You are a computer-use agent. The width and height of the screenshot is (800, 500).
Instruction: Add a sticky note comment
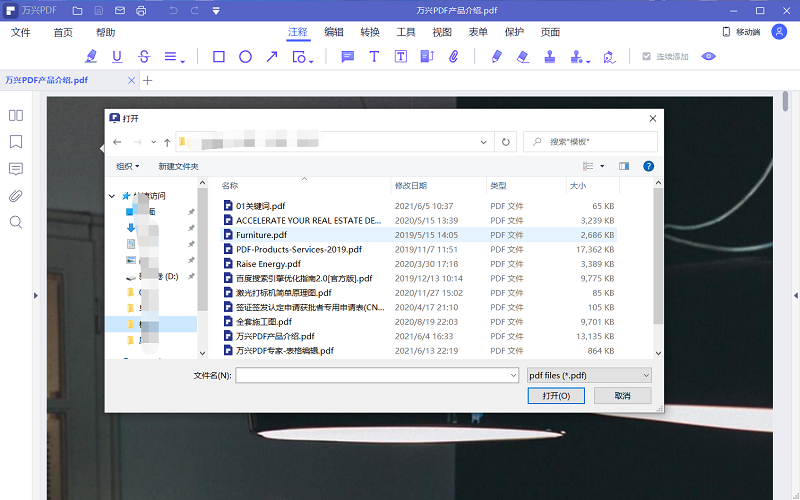[x=348, y=57]
